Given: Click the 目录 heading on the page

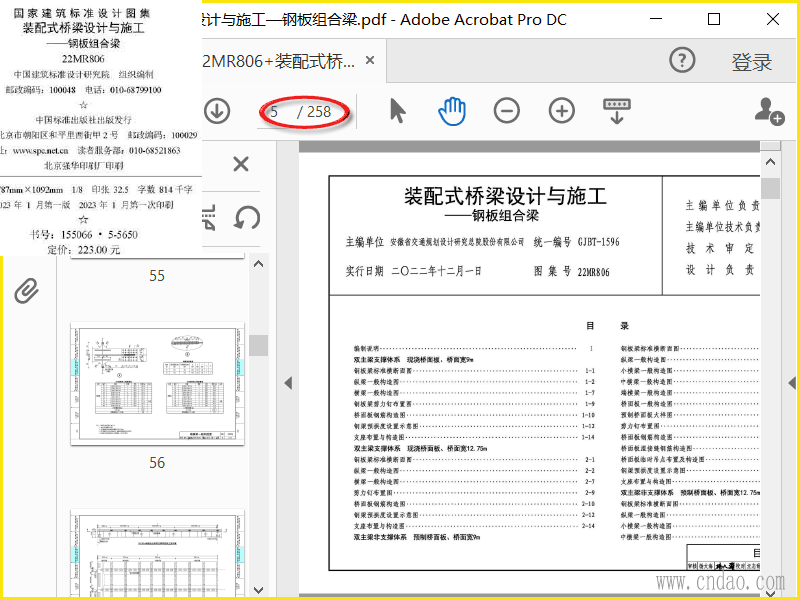Looking at the screenshot, I should coord(607,326).
